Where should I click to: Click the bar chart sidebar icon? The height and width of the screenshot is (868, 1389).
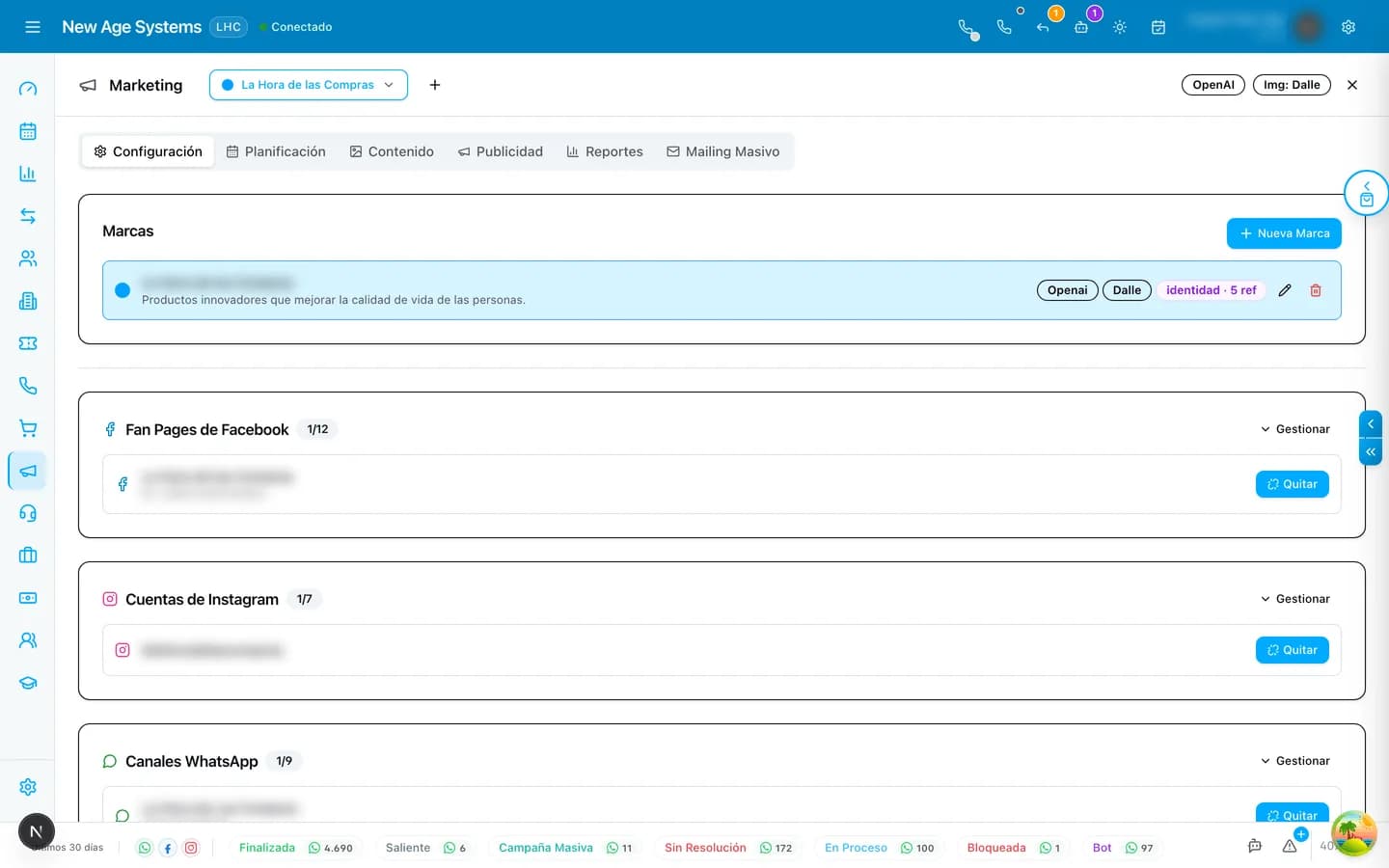[x=28, y=174]
